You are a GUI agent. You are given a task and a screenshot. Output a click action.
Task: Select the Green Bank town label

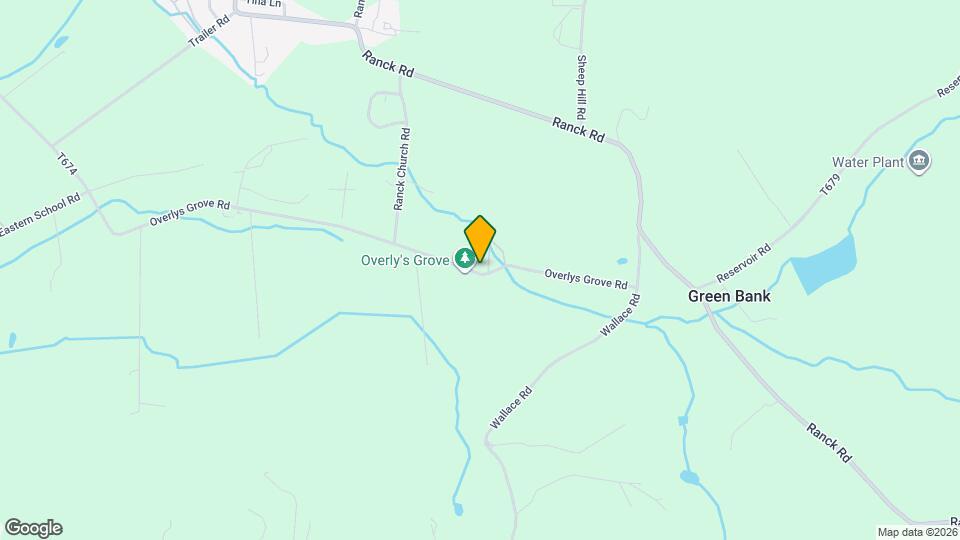729,296
